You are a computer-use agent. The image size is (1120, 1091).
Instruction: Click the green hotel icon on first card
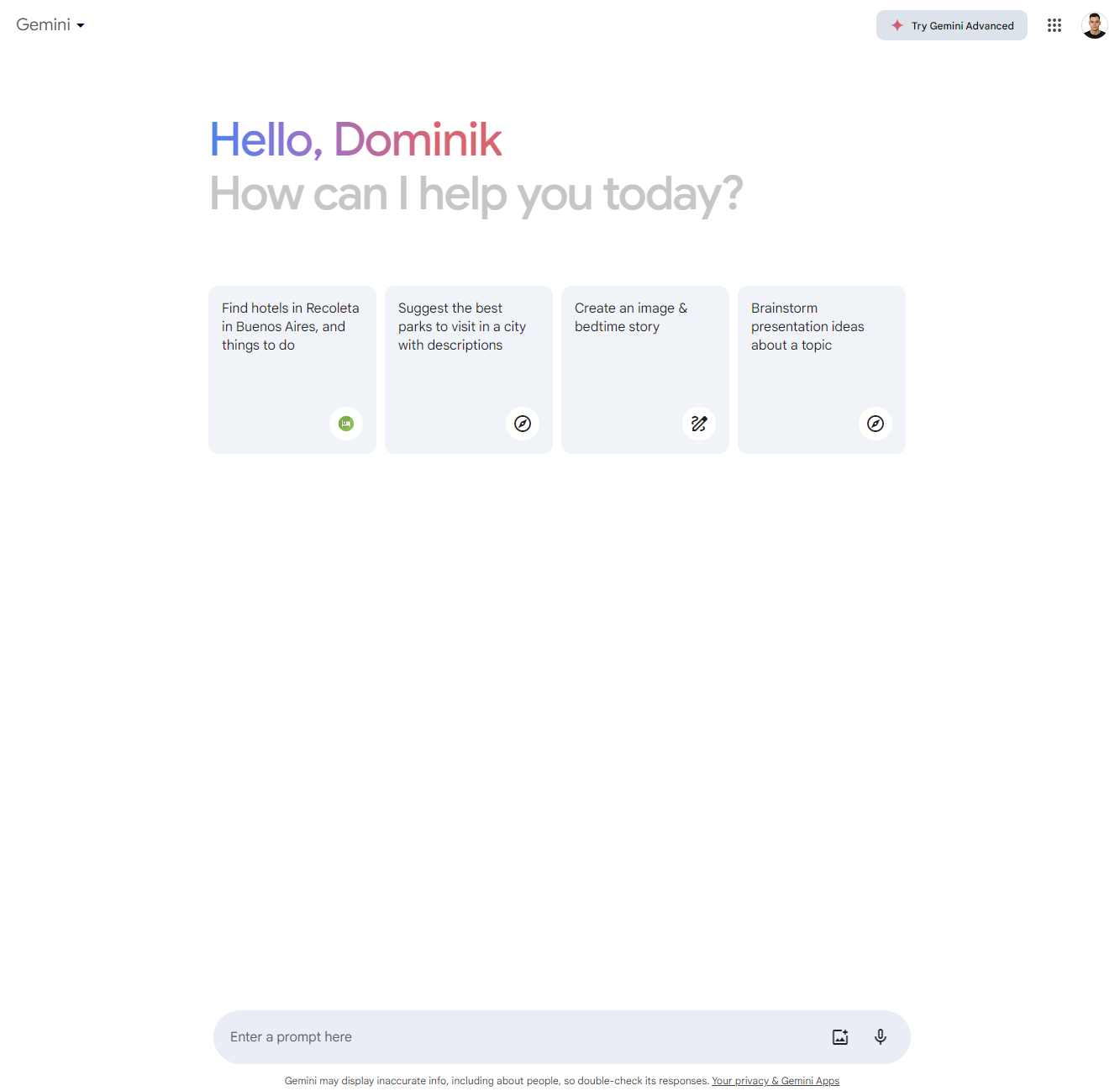point(346,424)
